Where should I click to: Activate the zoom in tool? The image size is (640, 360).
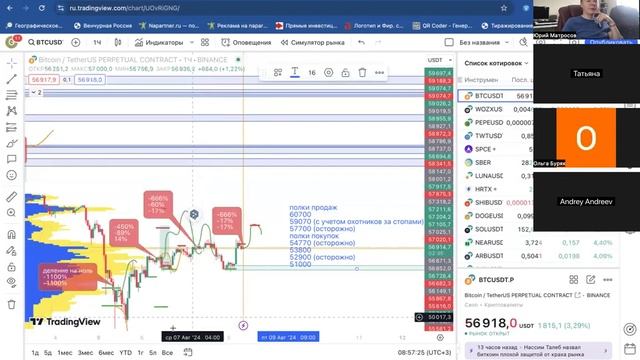pyautogui.click(x=11, y=213)
